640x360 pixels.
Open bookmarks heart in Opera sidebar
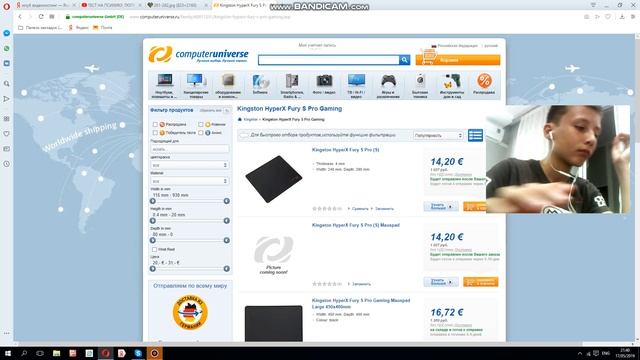7,133
